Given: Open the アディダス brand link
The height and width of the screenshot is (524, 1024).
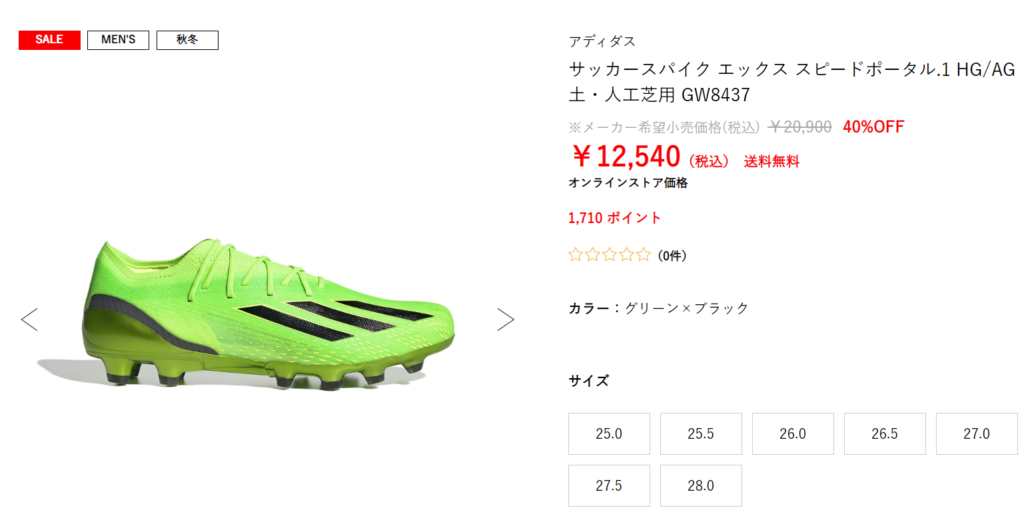Looking at the screenshot, I should click(x=601, y=41).
